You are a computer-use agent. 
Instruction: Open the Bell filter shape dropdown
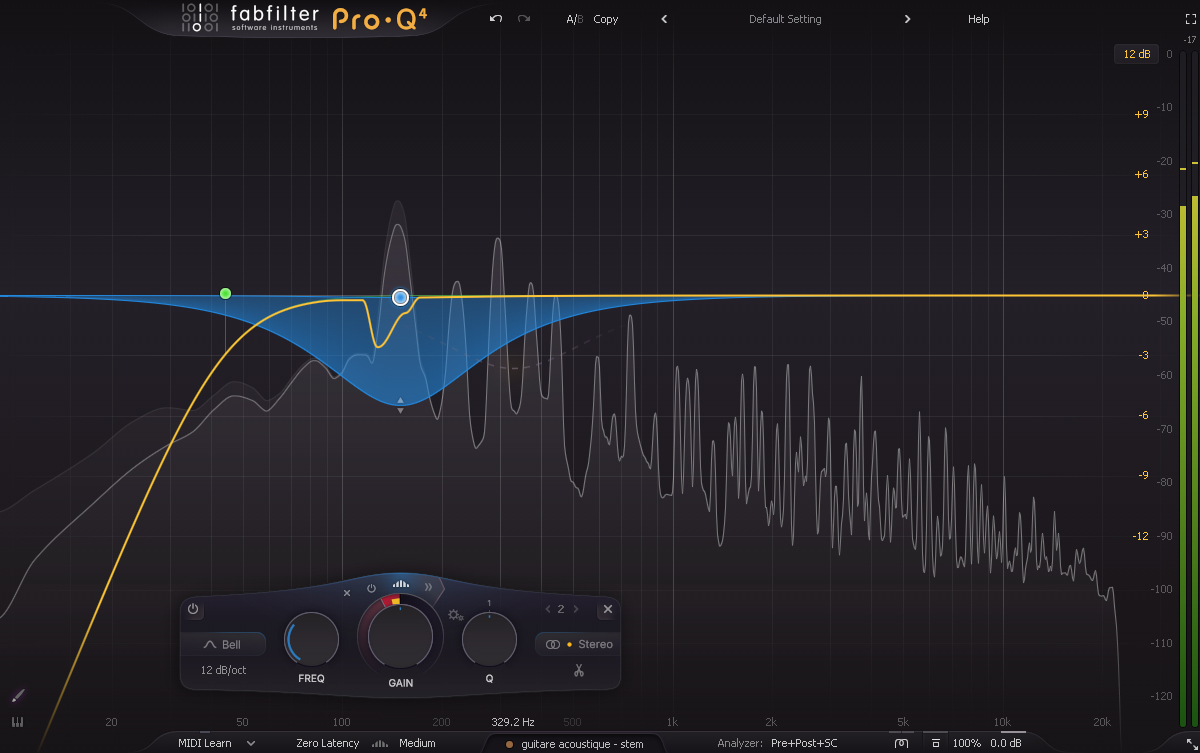point(223,645)
